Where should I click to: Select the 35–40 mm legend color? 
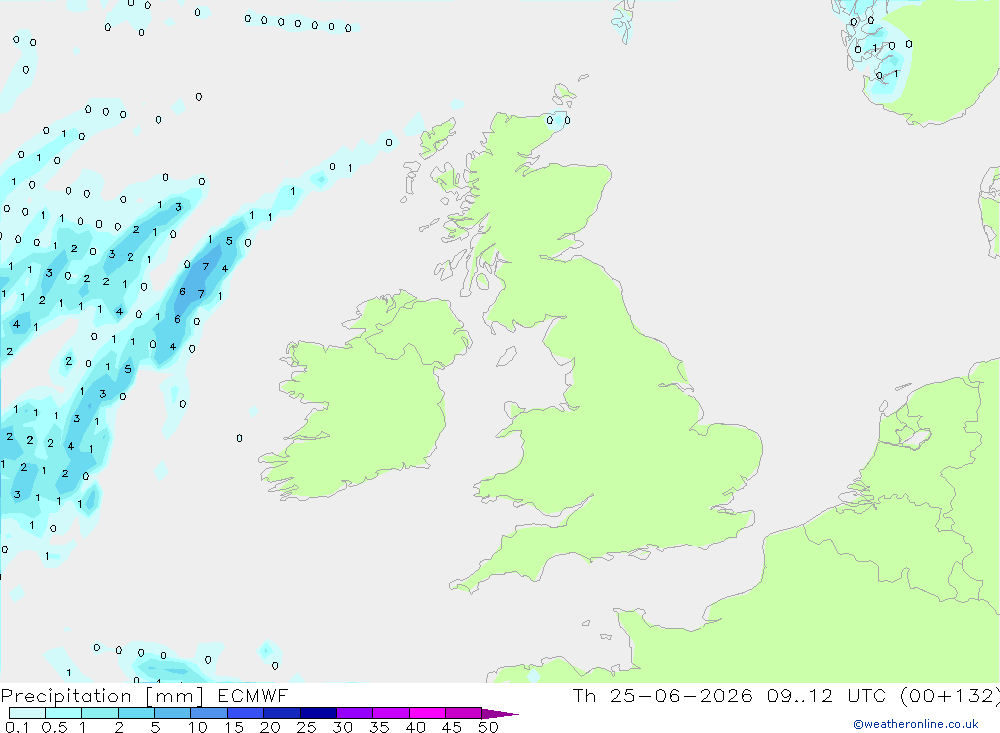391,713
